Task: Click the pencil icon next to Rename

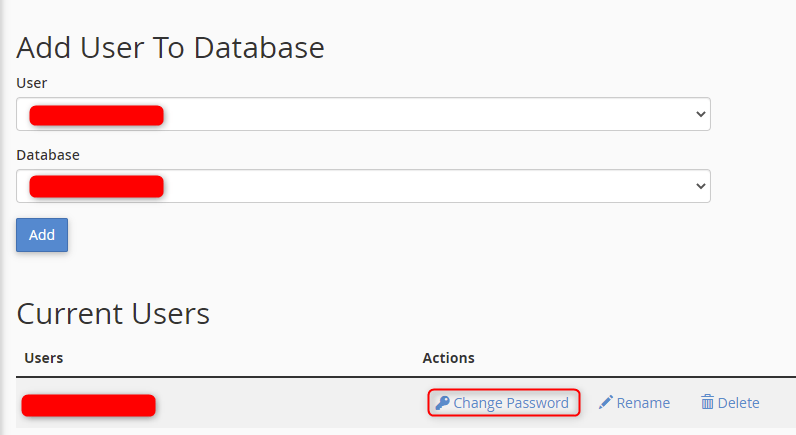Action: pyautogui.click(x=606, y=403)
